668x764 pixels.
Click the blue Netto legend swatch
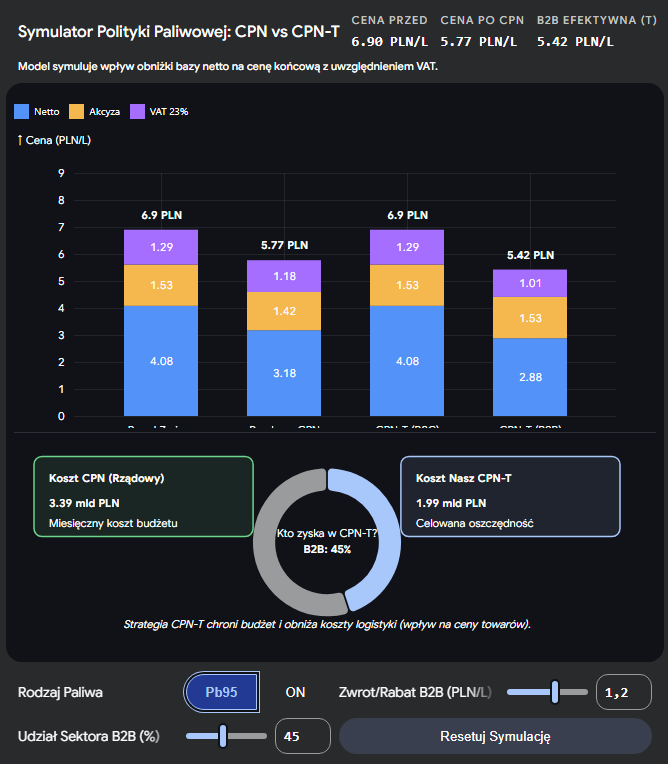pyautogui.click(x=21, y=112)
